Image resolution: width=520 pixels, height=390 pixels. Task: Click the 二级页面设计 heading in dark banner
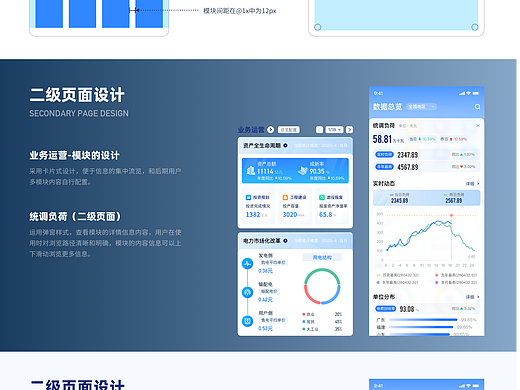(77, 95)
